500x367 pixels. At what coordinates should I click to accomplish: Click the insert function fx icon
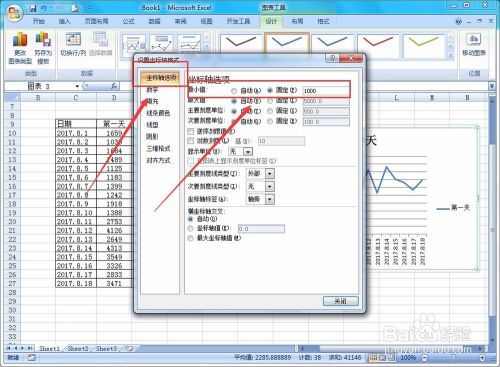click(114, 86)
